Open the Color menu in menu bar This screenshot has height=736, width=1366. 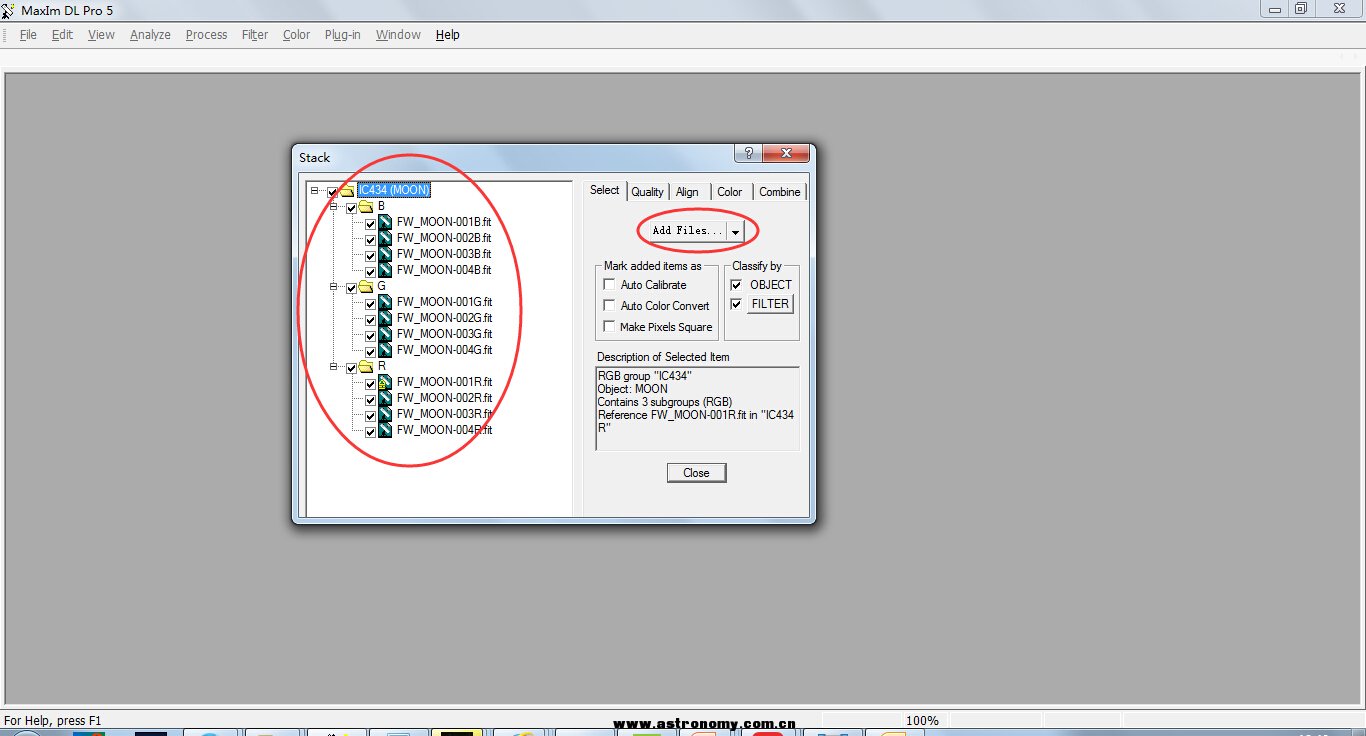tap(296, 34)
